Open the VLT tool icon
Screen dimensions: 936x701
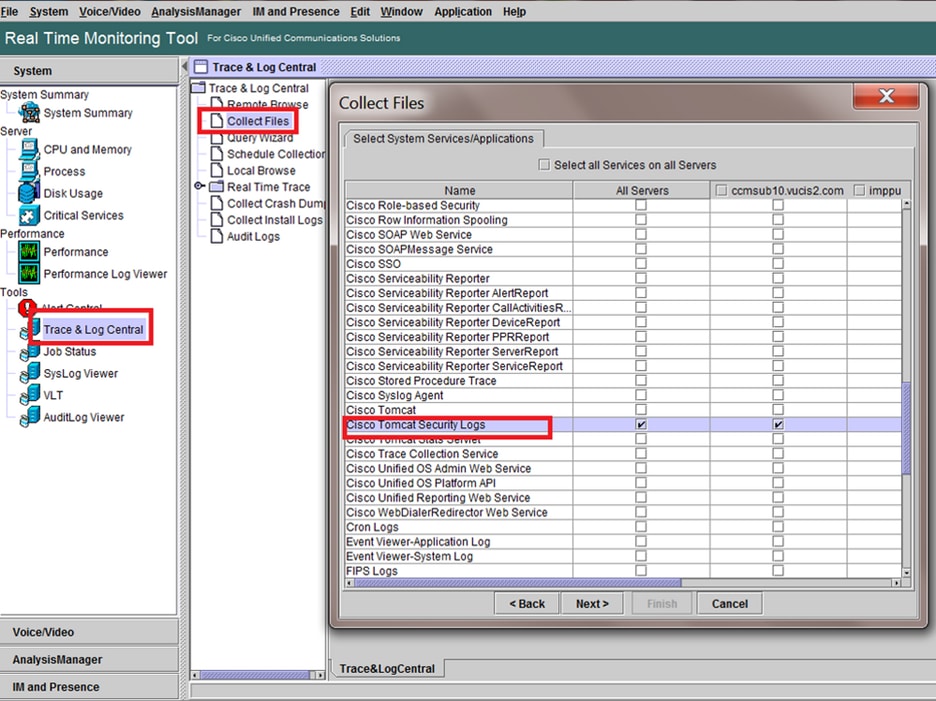[30, 396]
